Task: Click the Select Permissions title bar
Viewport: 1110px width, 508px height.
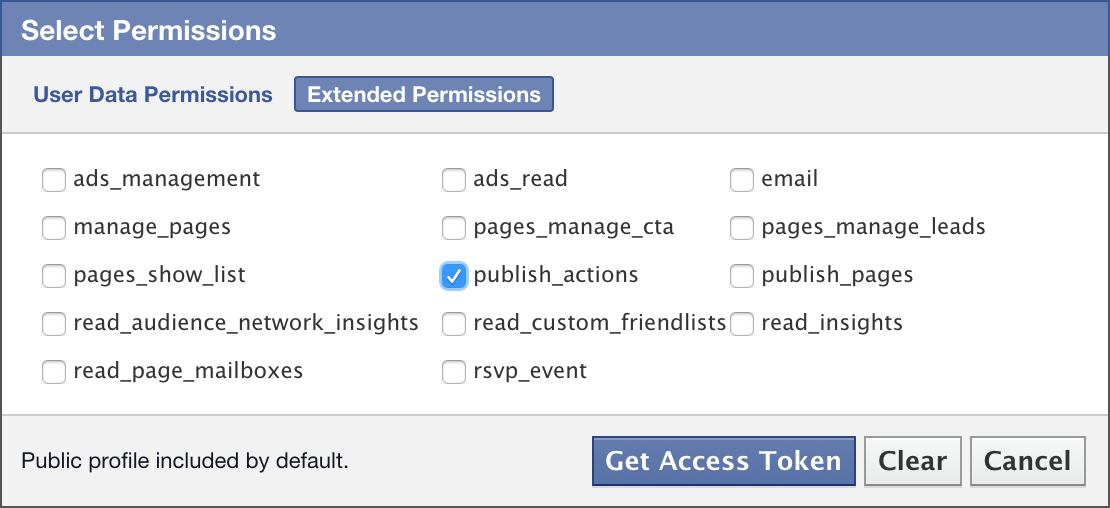Action: 555,30
